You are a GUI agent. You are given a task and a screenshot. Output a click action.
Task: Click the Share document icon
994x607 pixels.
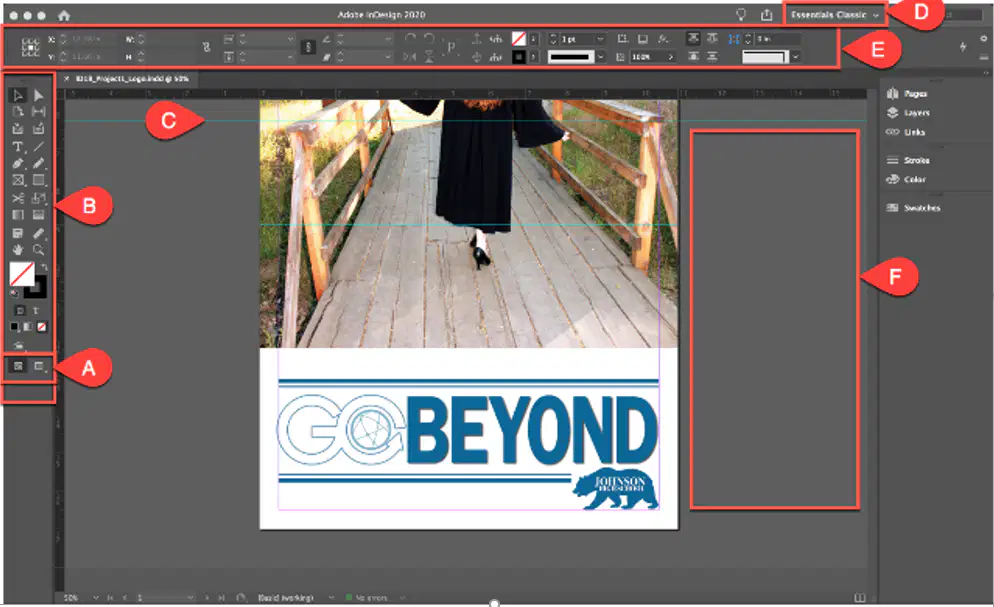coord(766,14)
